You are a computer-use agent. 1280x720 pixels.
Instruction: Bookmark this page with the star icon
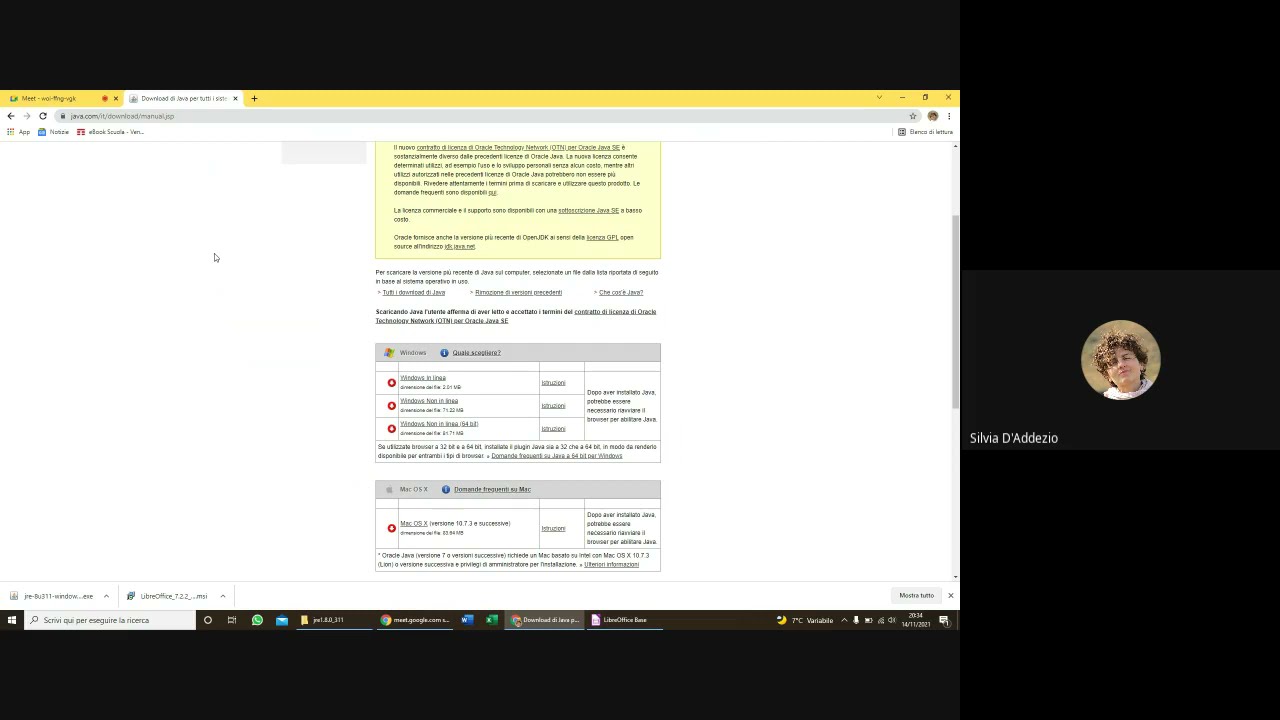pyautogui.click(x=913, y=116)
